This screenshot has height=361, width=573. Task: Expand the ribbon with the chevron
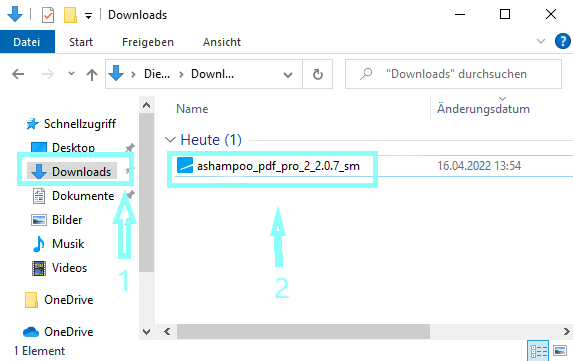pyautogui.click(x=541, y=41)
